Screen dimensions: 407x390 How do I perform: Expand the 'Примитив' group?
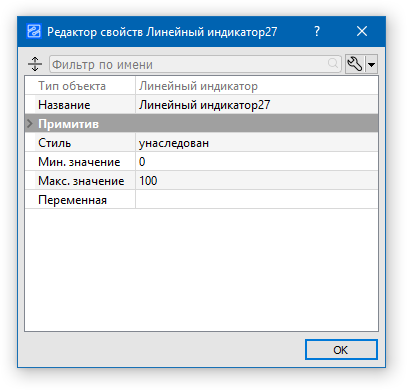tap(30, 124)
